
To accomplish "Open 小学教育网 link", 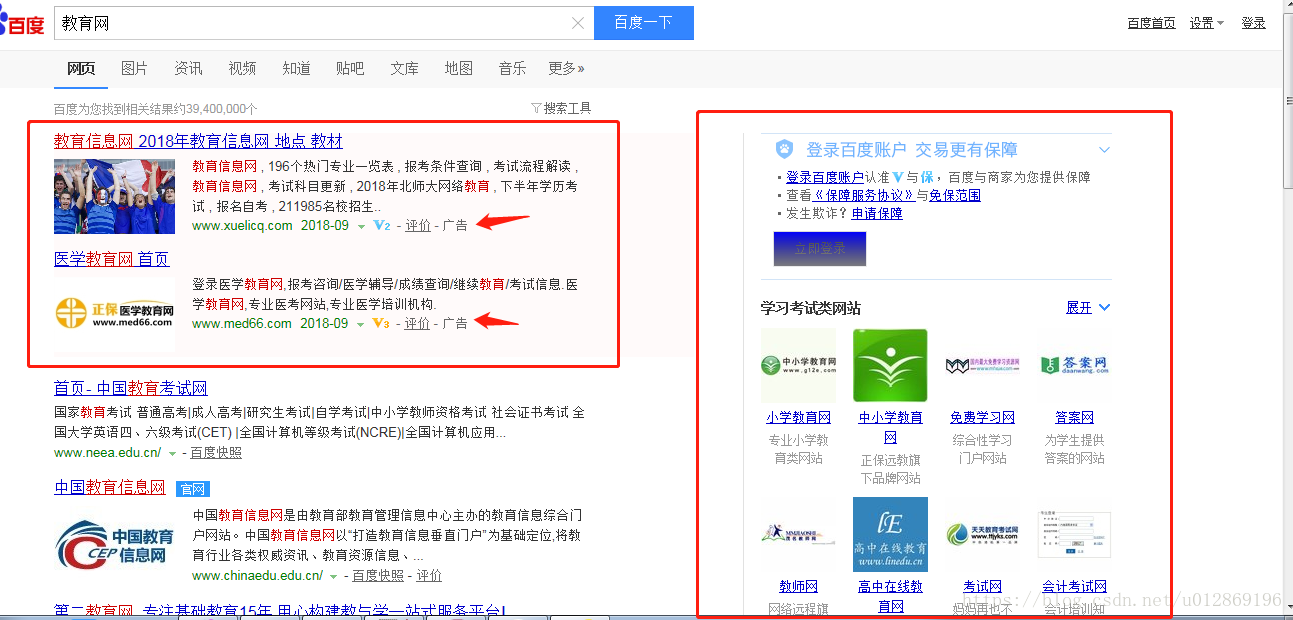I will [x=798, y=417].
